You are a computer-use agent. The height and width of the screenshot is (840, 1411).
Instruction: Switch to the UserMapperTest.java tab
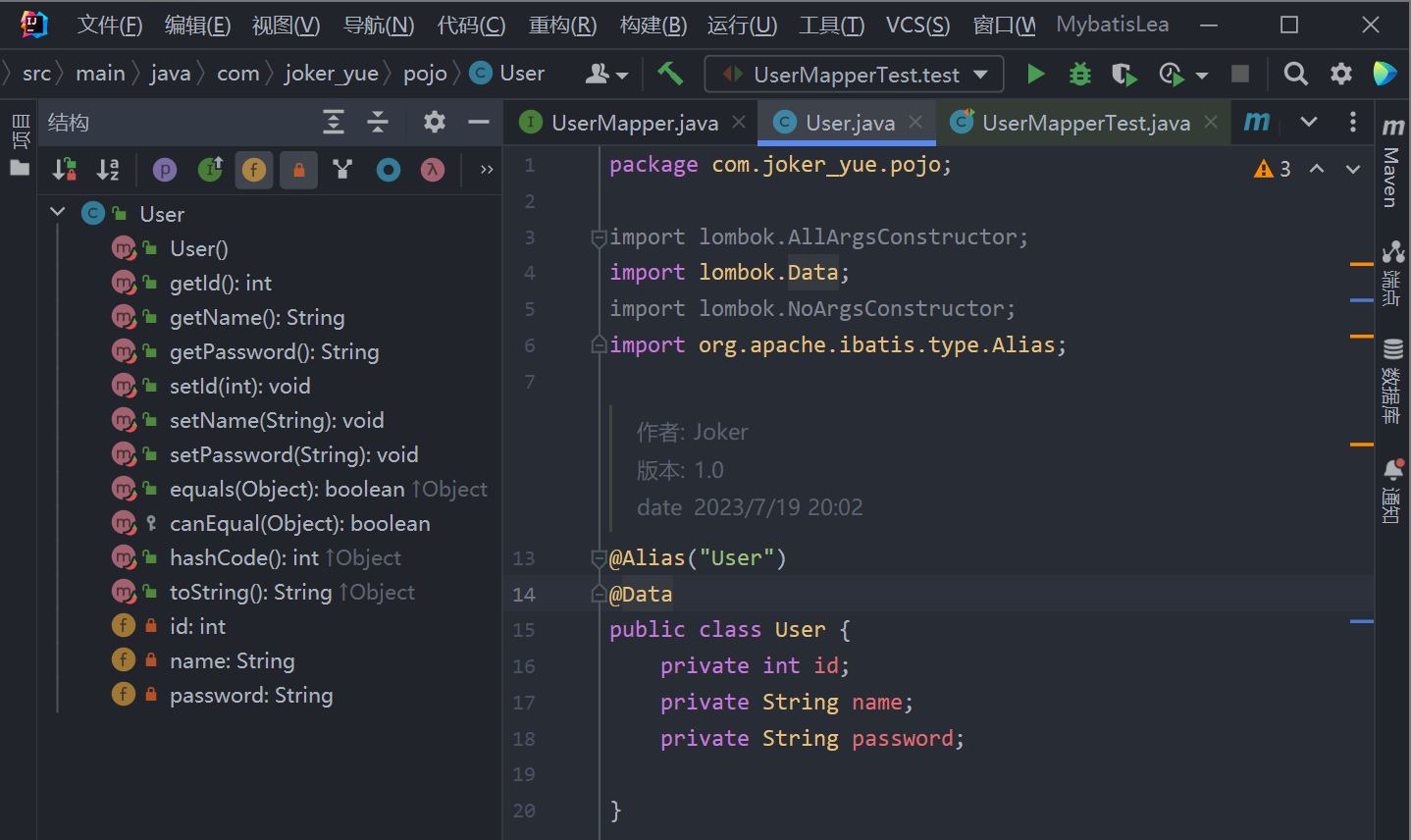pyautogui.click(x=1085, y=123)
